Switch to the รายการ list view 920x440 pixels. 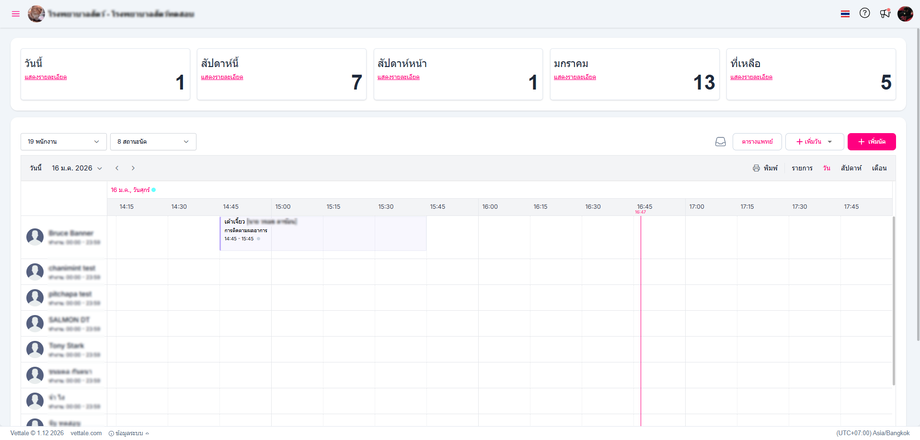(802, 168)
